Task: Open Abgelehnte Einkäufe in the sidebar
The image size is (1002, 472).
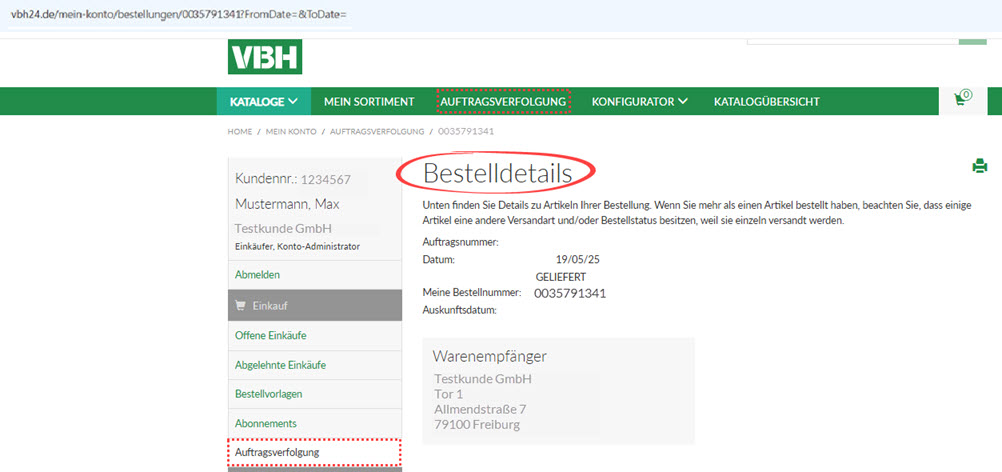Action: 281,365
